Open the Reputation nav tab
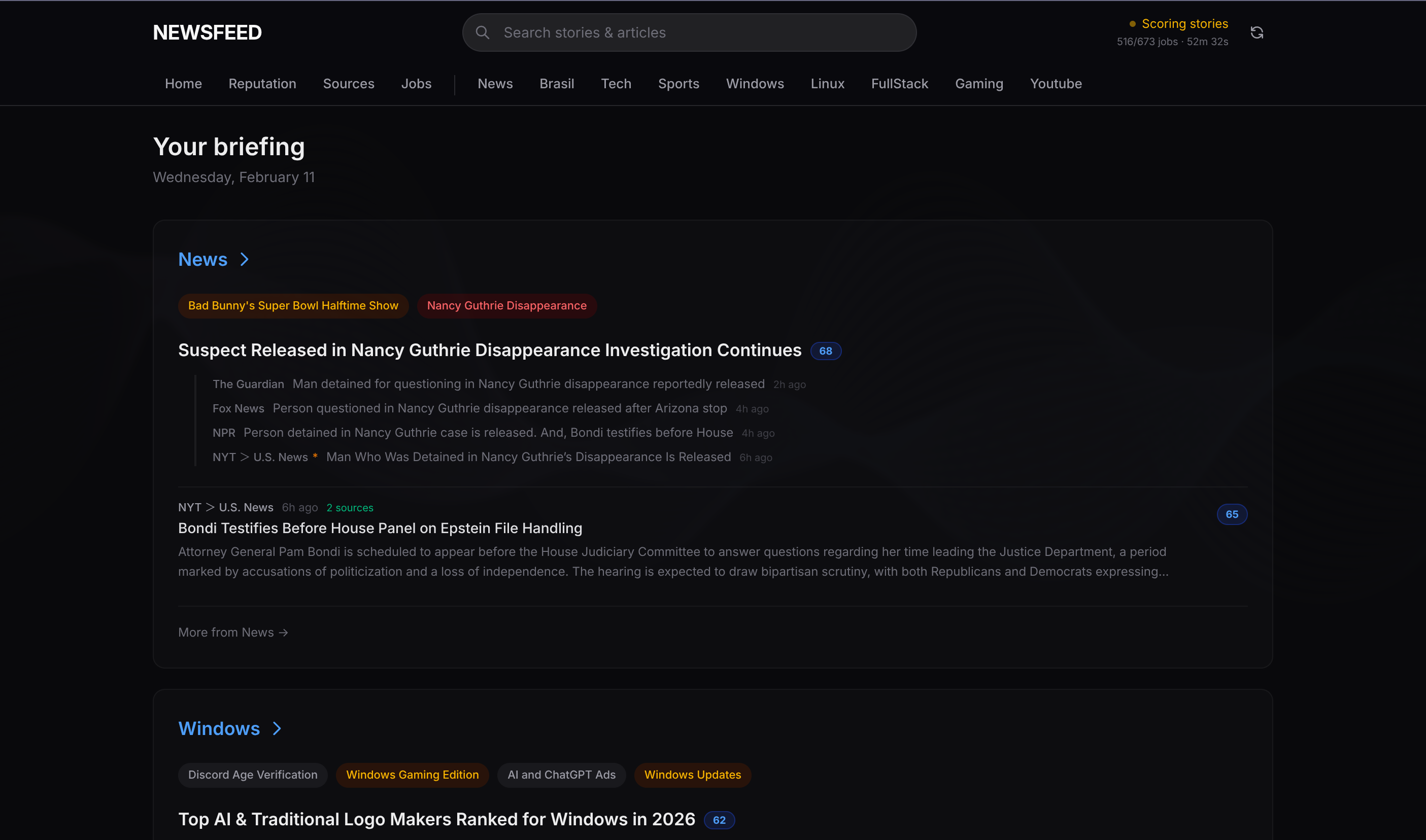The width and height of the screenshot is (1426, 840). click(262, 84)
